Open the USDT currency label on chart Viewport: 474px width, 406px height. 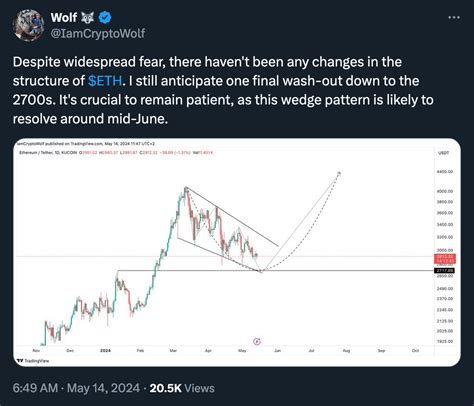444,153
